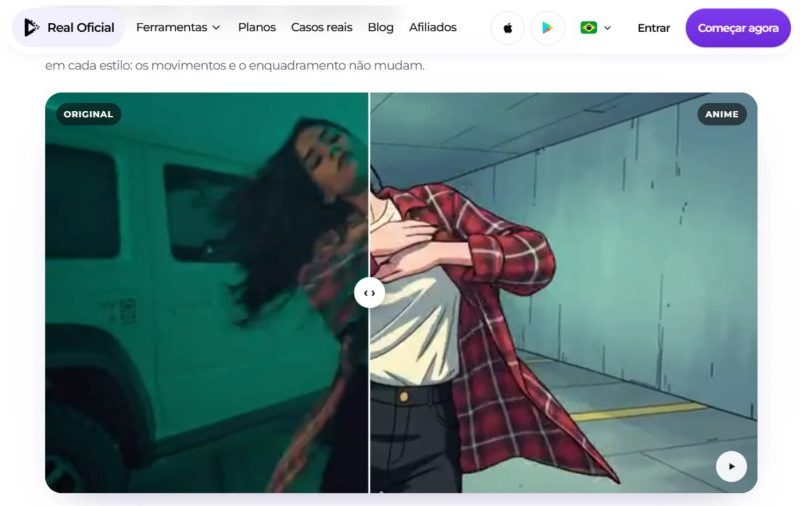Screen dimensions: 800x506
Task: Expand the language selector chevron
Action: click(x=607, y=28)
